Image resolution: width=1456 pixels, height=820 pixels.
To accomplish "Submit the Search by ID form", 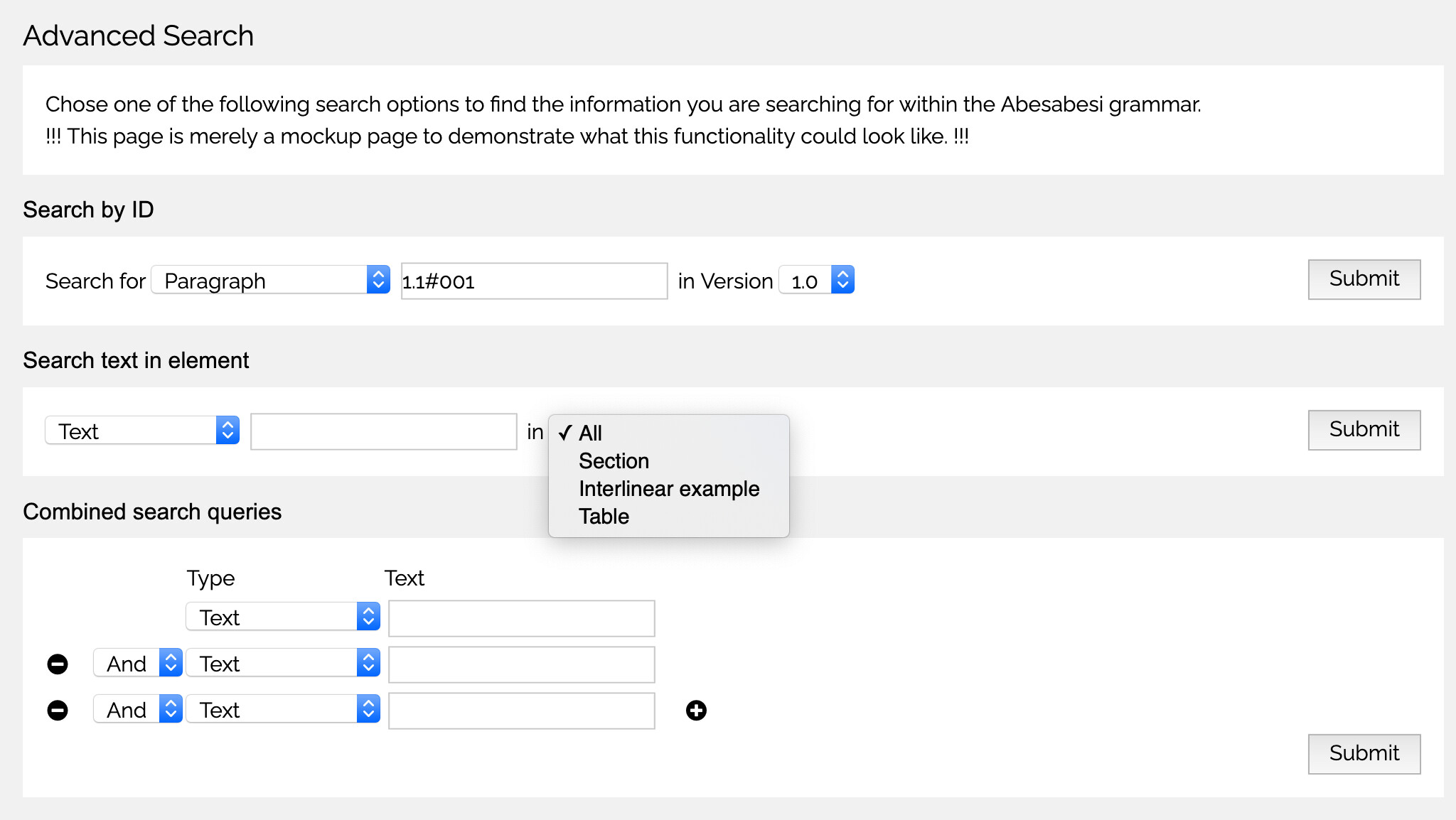I will click(1364, 279).
